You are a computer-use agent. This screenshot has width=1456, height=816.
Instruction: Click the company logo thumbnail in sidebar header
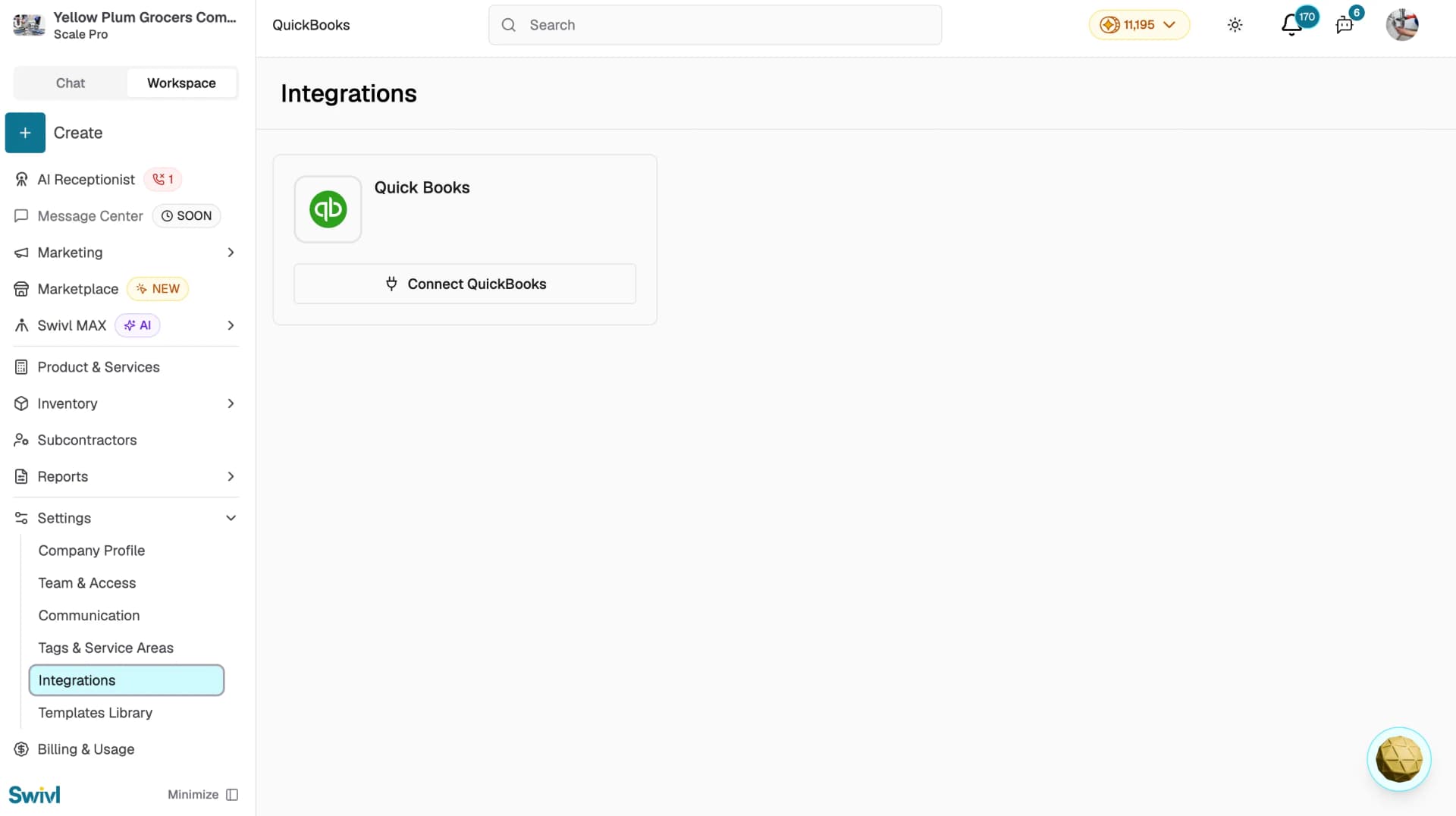tap(29, 25)
